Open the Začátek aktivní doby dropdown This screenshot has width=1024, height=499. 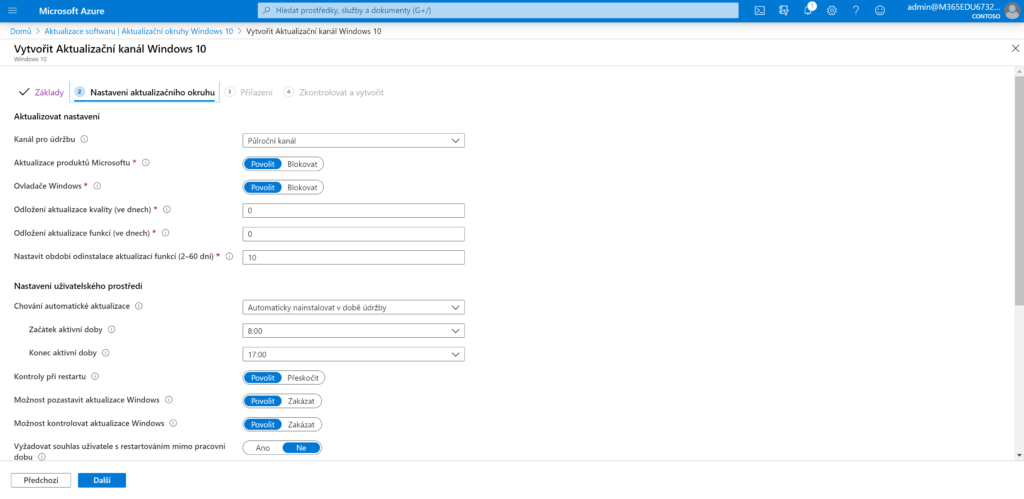[x=354, y=330]
